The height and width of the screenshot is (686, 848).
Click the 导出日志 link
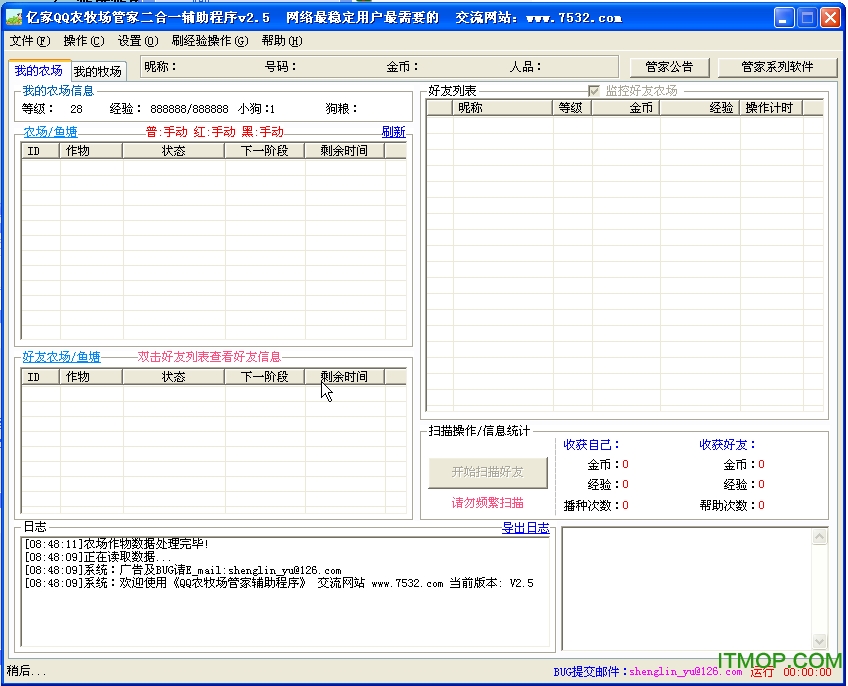(525, 527)
